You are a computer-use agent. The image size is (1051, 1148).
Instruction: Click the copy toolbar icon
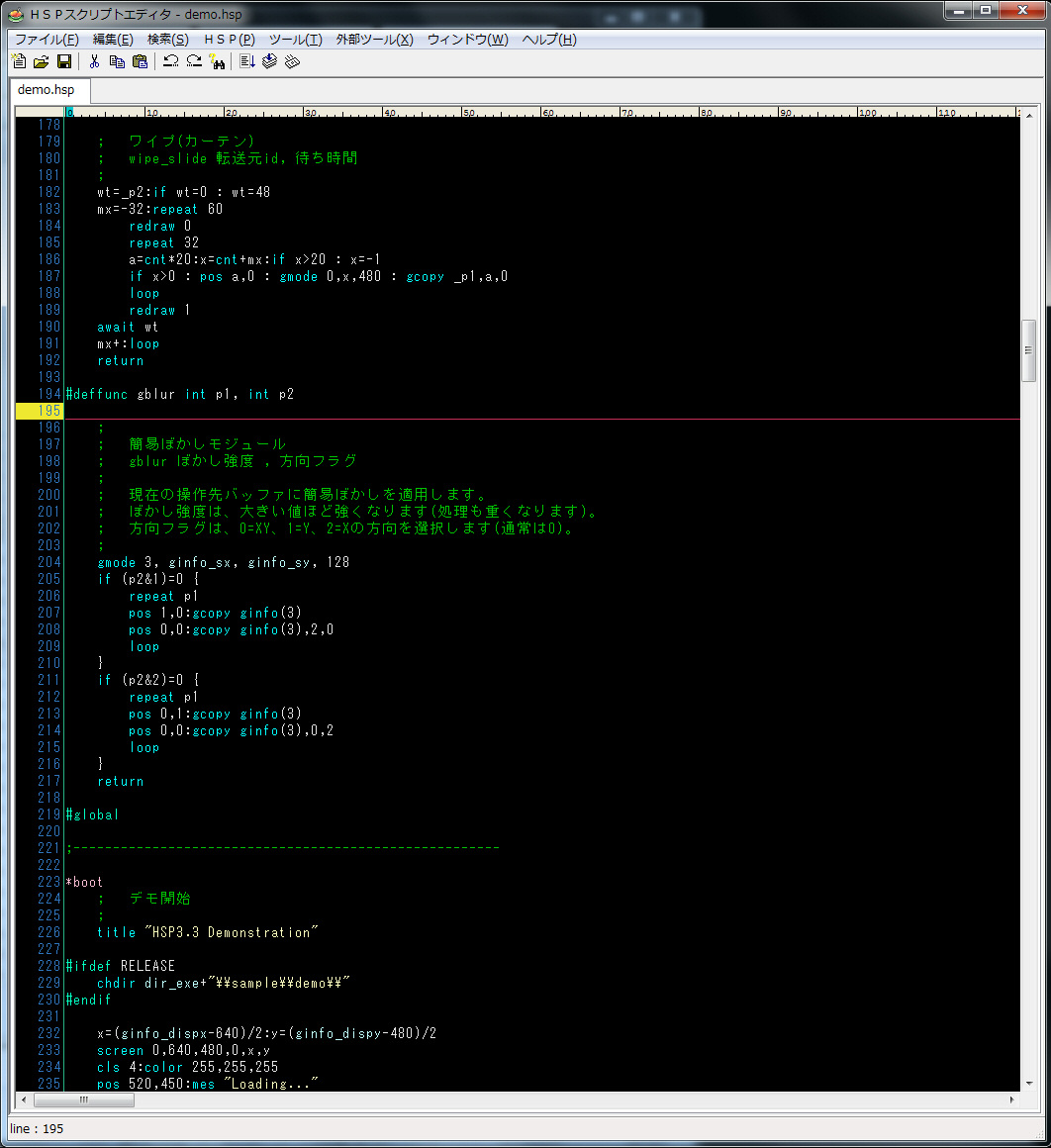(117, 61)
